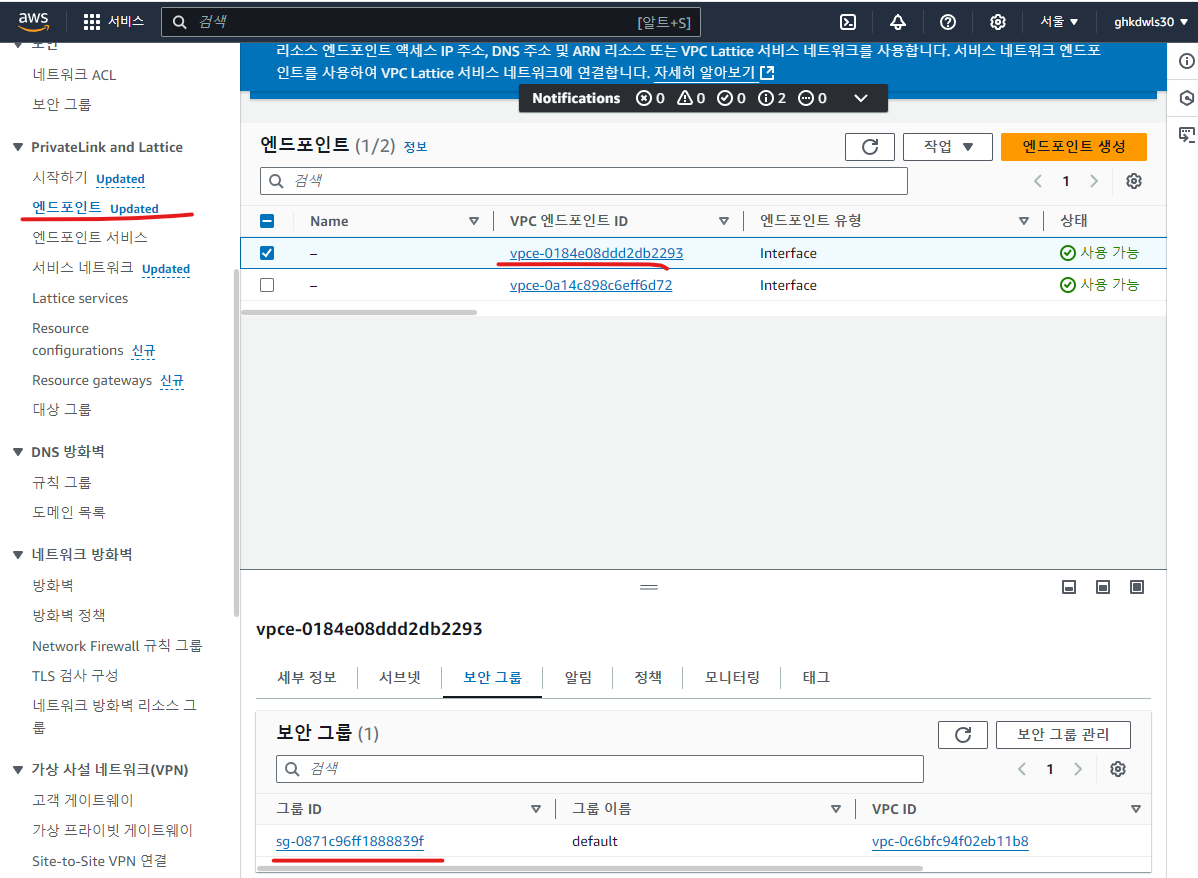Click the AWS logo home icon
1198x878 pixels.
pos(33,21)
